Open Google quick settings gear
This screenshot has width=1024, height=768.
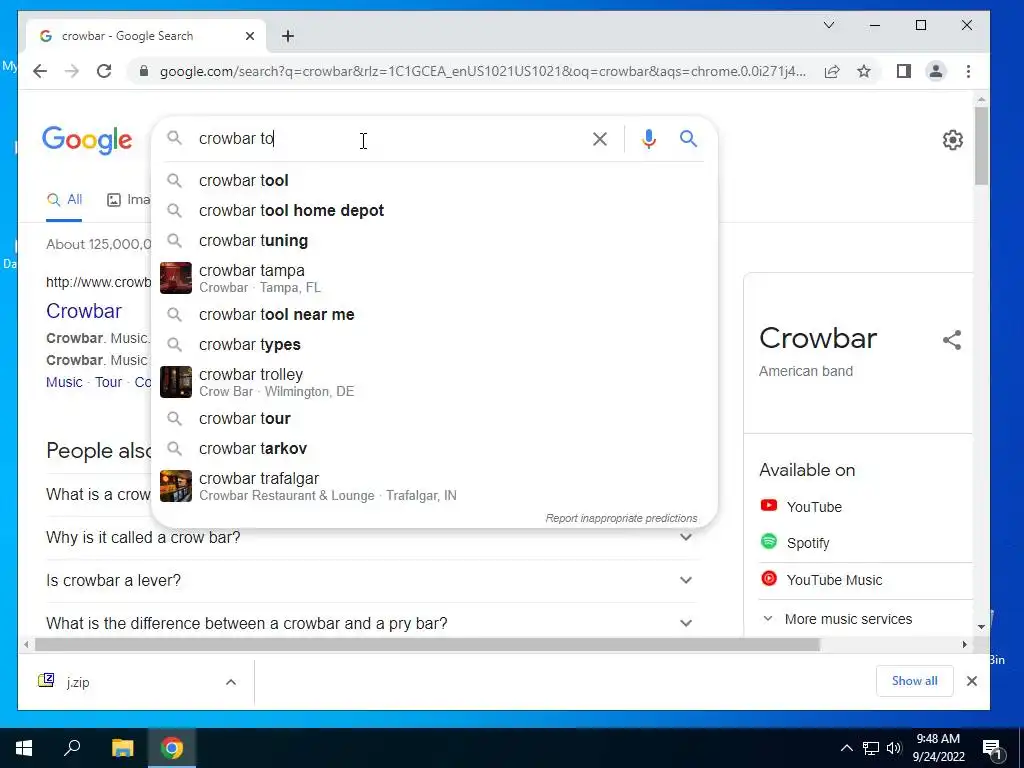[953, 140]
